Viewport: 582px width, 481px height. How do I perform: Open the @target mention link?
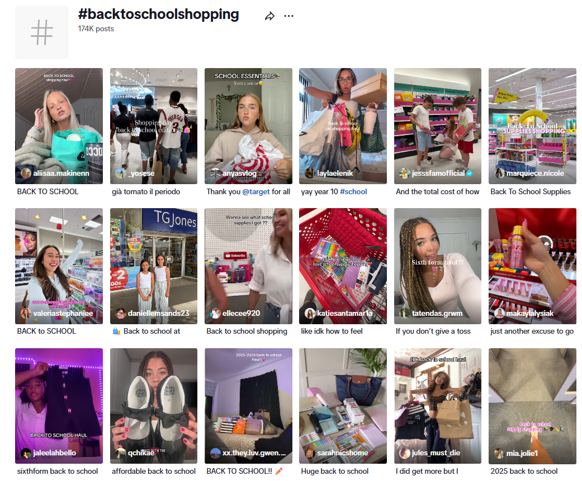click(x=256, y=192)
